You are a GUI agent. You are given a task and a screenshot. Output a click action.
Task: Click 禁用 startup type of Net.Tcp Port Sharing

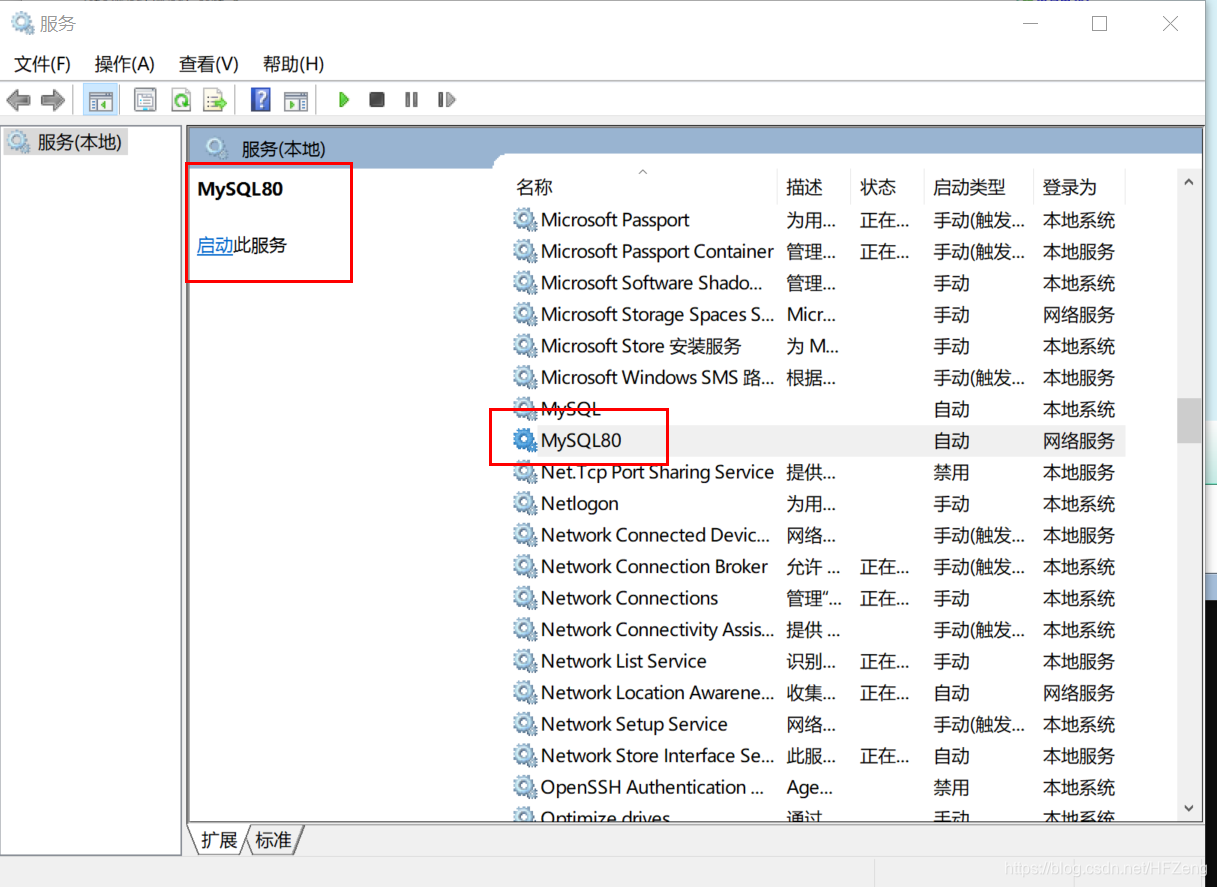951,472
